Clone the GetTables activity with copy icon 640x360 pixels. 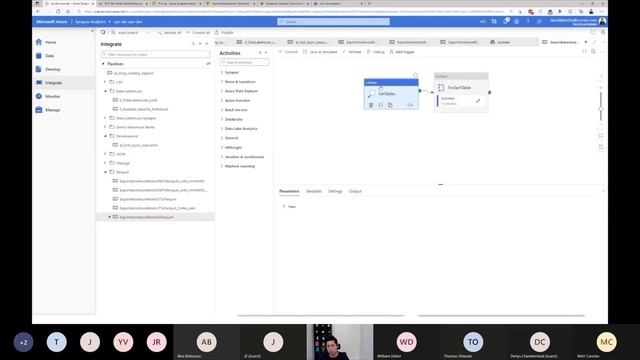tap(390, 105)
